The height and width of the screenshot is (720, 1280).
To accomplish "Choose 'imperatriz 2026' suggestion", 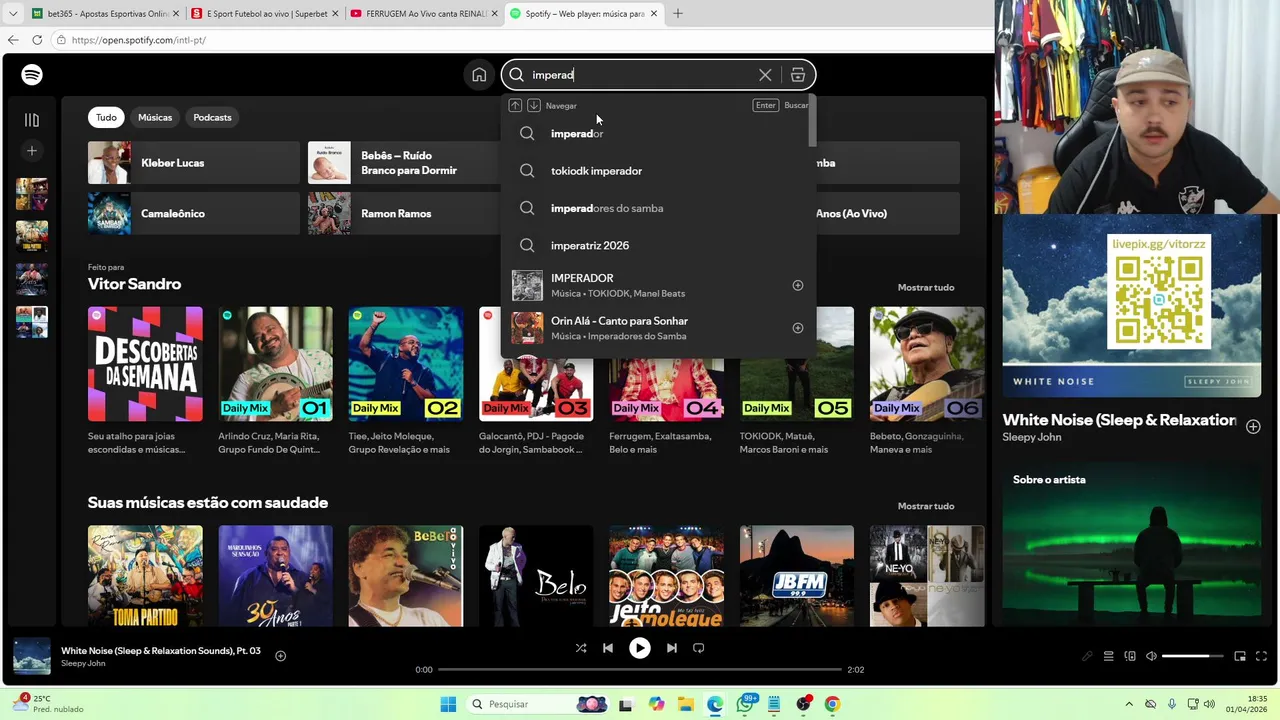I will 658,245.
